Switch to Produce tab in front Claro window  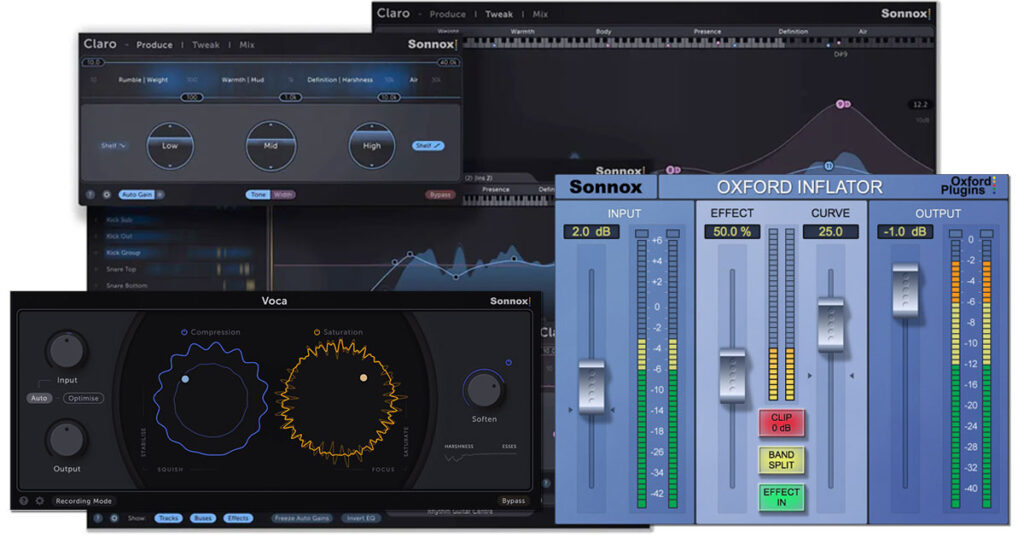tap(154, 45)
